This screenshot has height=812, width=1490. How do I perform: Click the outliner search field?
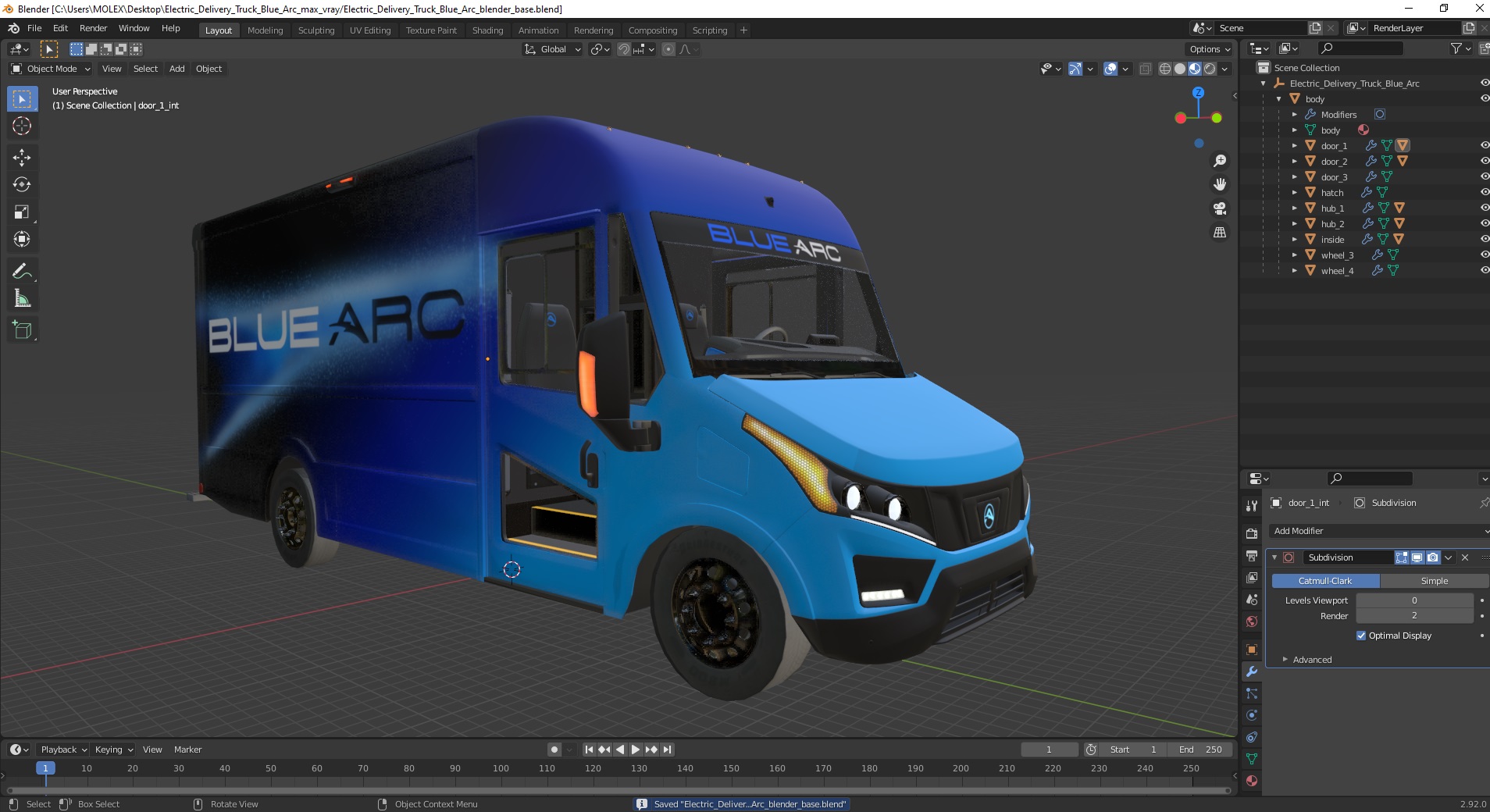(x=1360, y=48)
